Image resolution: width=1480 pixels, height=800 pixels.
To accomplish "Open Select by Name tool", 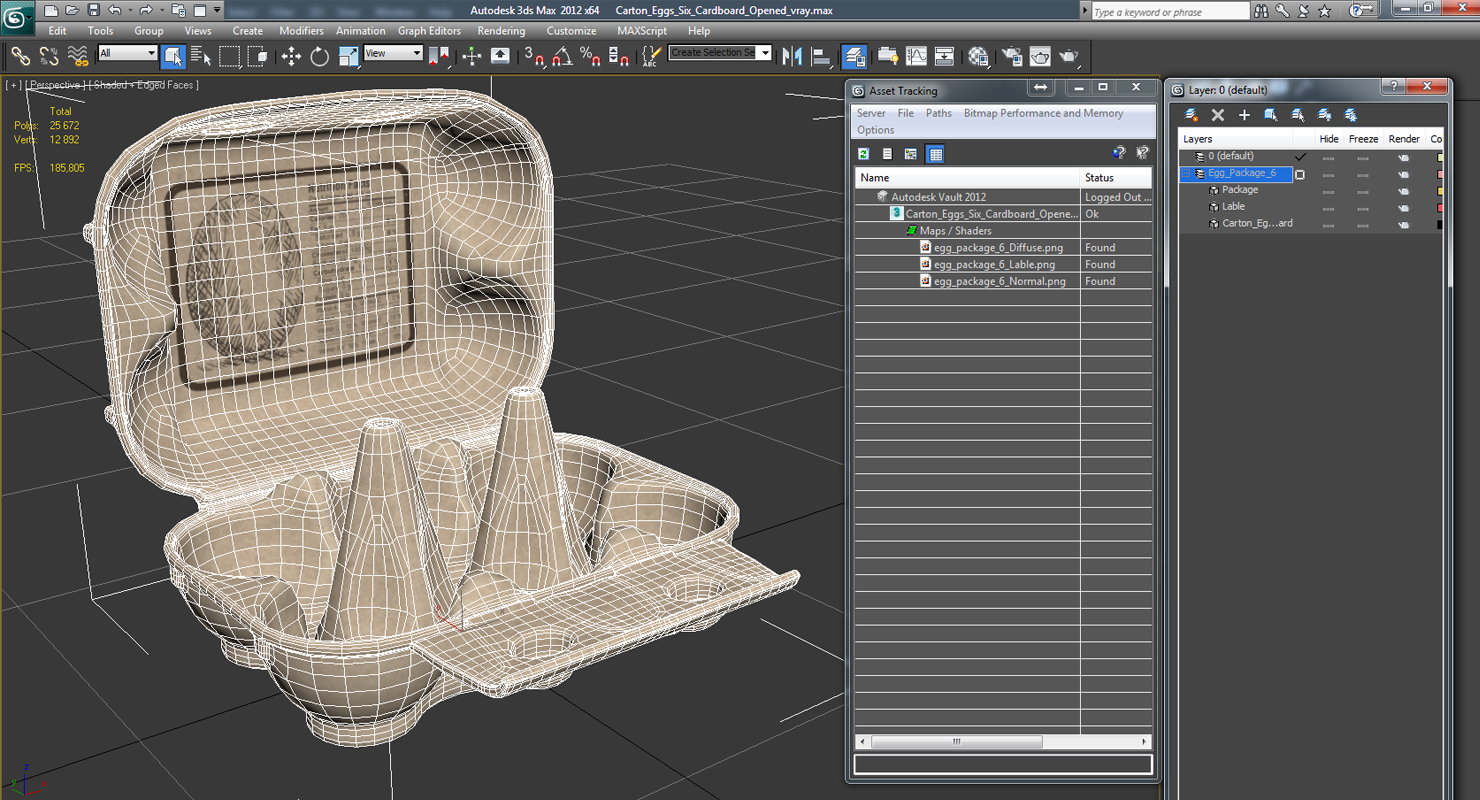I will click(x=201, y=56).
